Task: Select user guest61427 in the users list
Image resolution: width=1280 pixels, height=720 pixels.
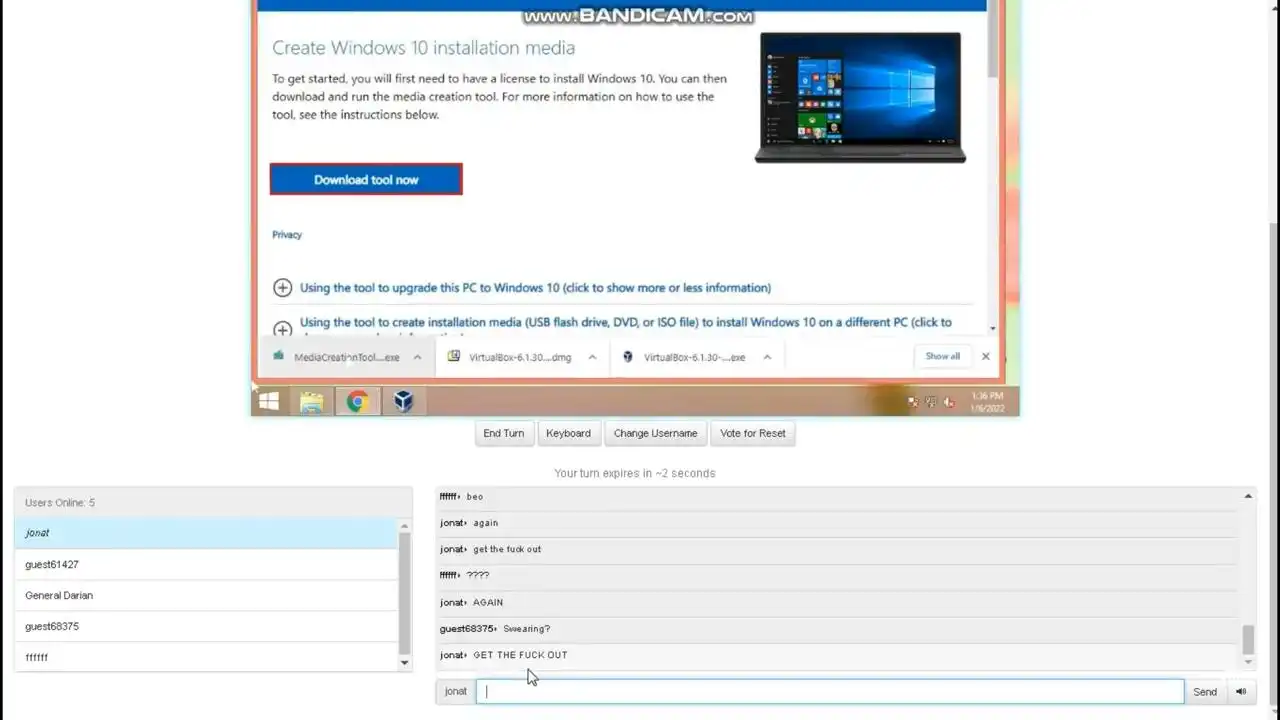Action: (207, 564)
